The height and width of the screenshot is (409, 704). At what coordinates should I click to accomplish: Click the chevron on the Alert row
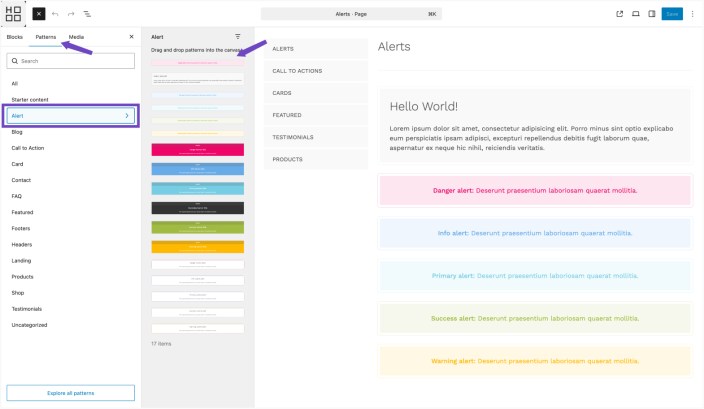(127, 116)
